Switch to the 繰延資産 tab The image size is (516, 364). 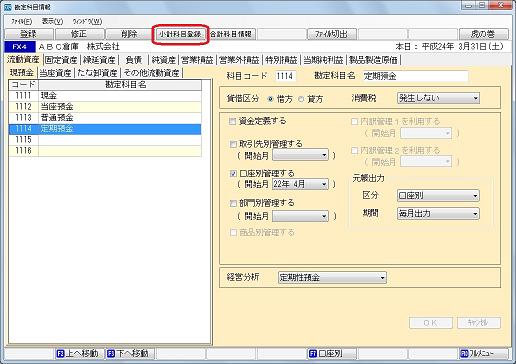click(x=99, y=60)
